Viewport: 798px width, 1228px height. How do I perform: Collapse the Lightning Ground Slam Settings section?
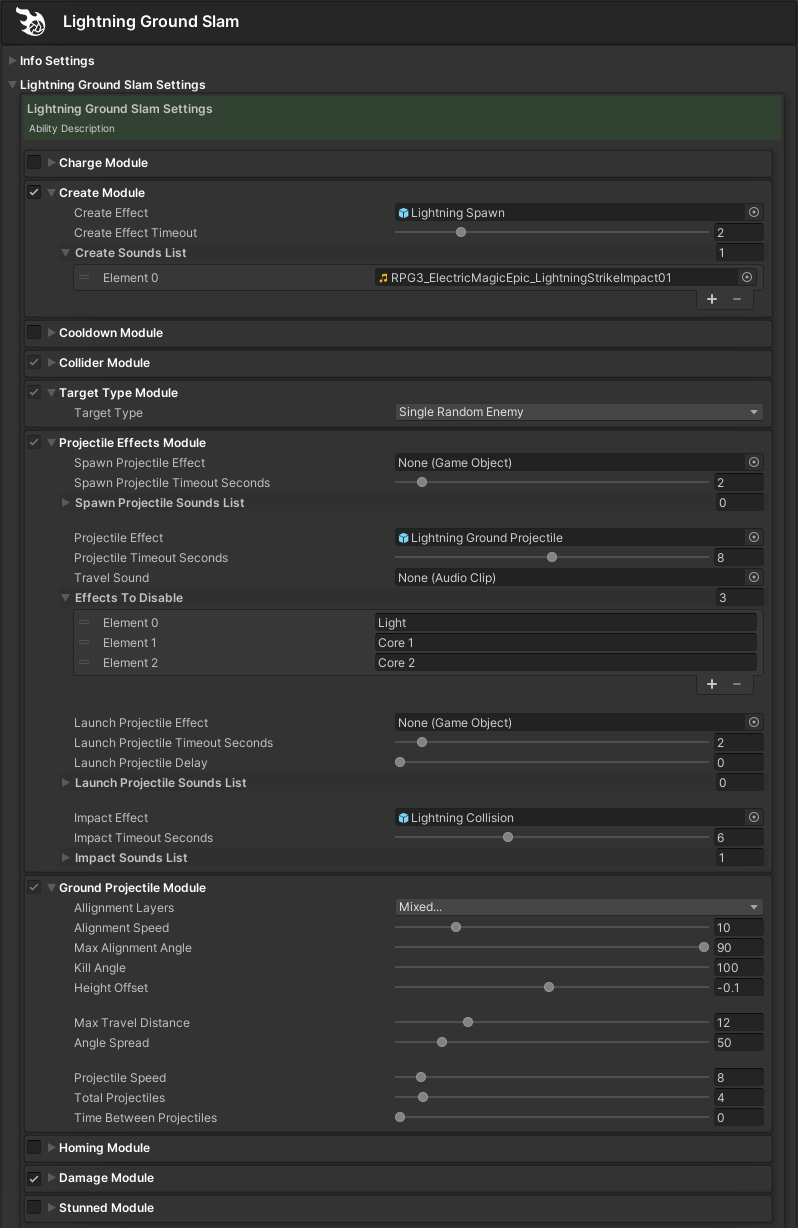[x=13, y=85]
